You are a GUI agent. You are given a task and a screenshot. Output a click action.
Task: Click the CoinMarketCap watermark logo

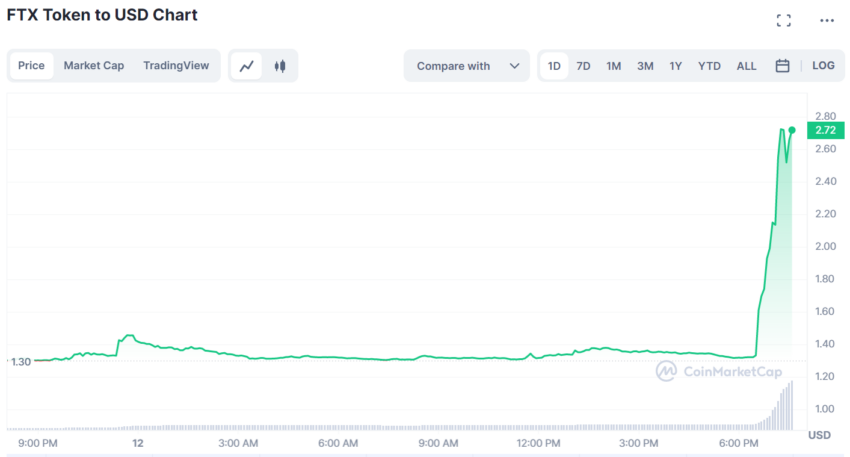click(719, 371)
